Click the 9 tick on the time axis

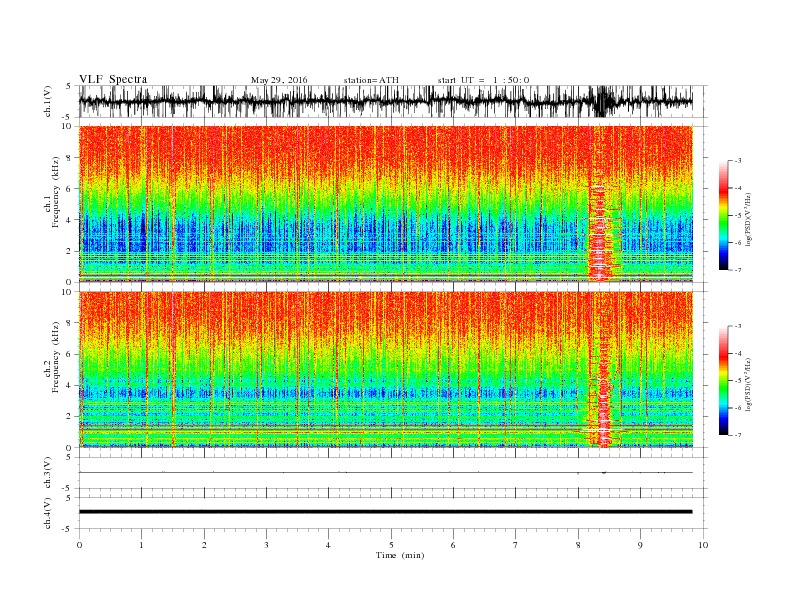point(640,545)
